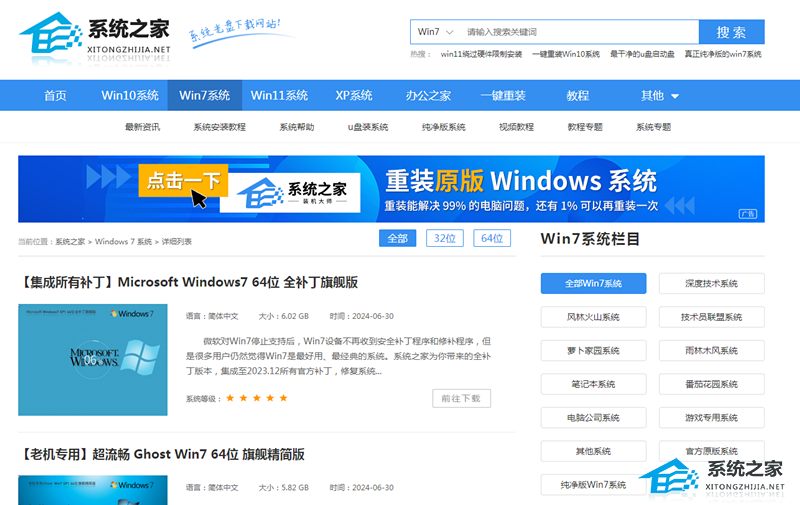
Task: Select 纯净版Win7系统 category button
Action: (593, 485)
